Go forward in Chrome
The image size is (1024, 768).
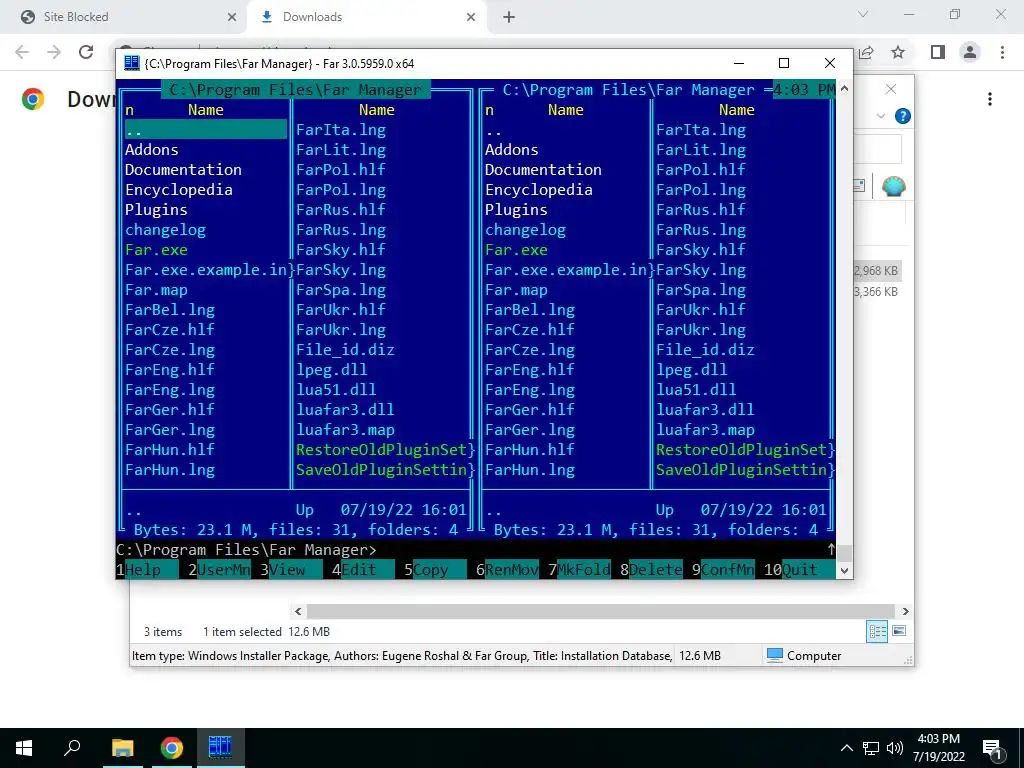[x=54, y=52]
